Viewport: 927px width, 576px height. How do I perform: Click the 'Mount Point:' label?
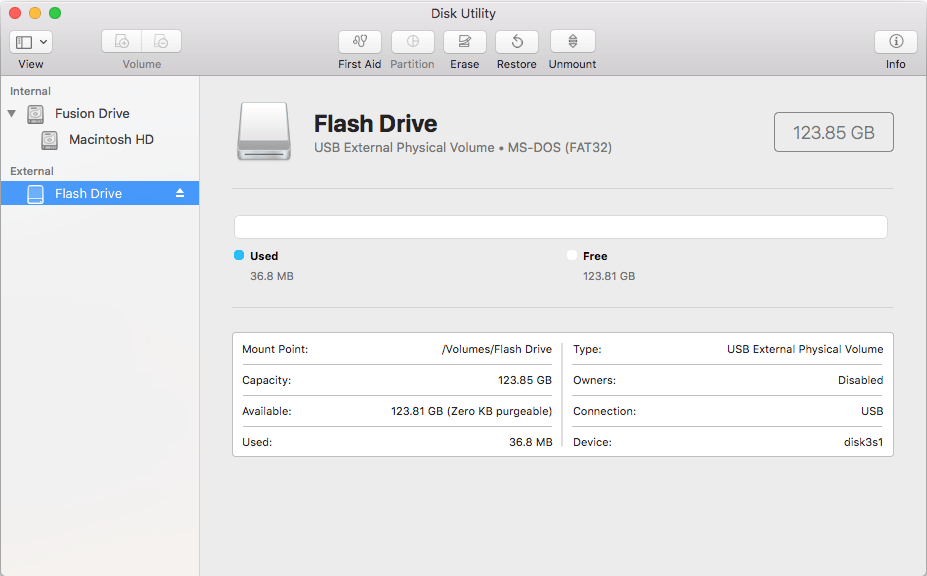point(275,350)
